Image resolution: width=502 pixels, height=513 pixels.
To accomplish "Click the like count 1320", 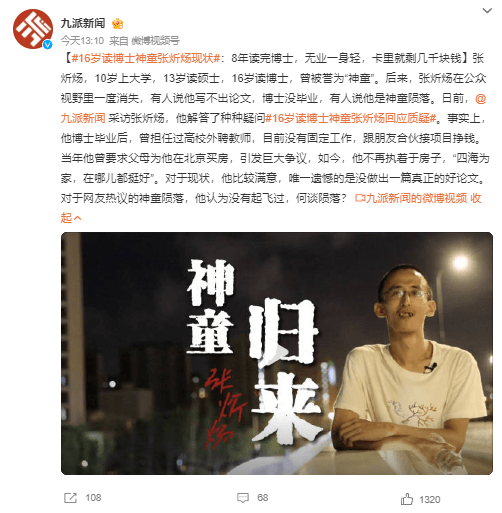I will click(x=429, y=499).
